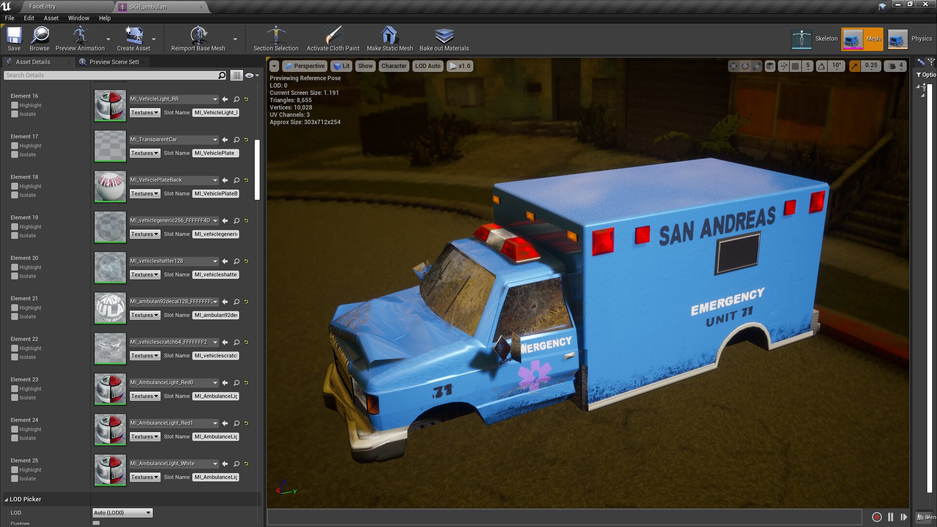
Task: Check Isolate for Element 20
Action: pyautogui.click(x=15, y=276)
